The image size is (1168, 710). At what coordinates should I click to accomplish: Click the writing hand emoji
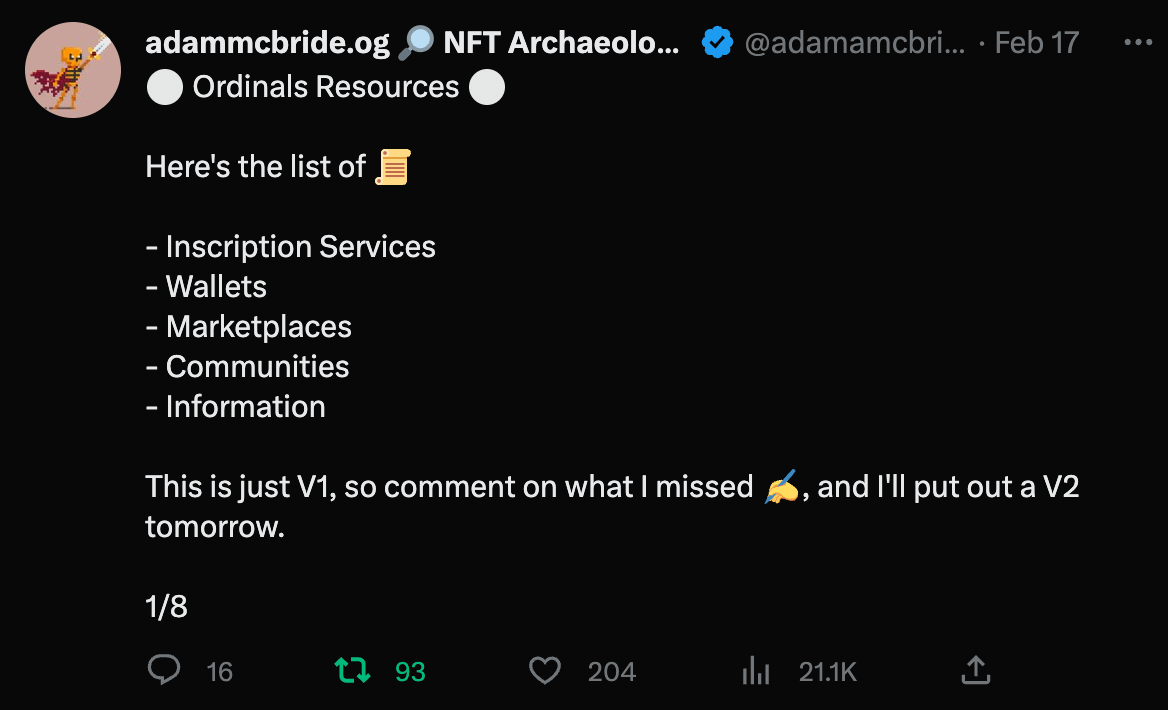coord(781,488)
